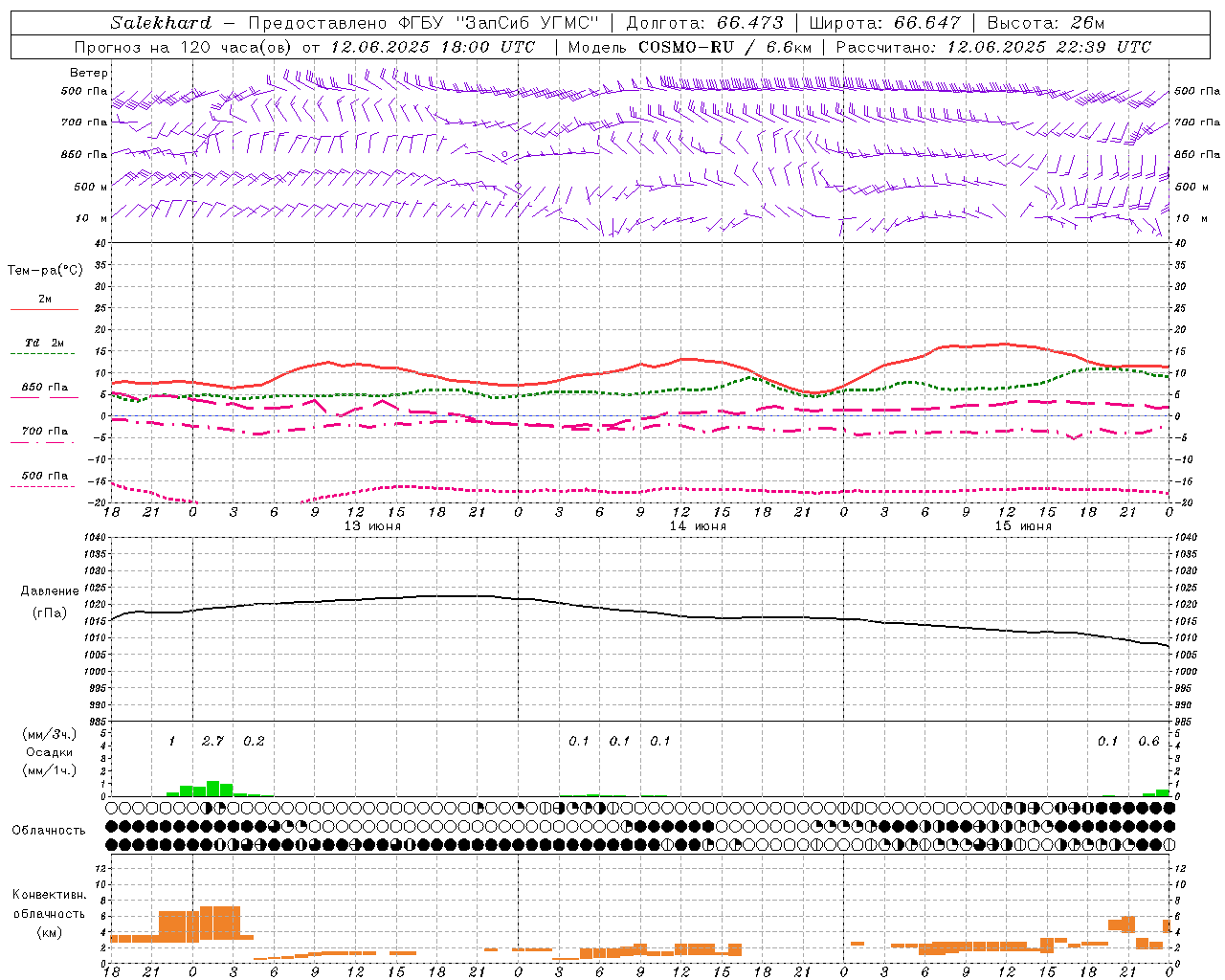Select the Предоставлено ФГБУ "ЗапСиб УГМС" text
Viewport: 1225px width, 980px height.
tap(423, 23)
